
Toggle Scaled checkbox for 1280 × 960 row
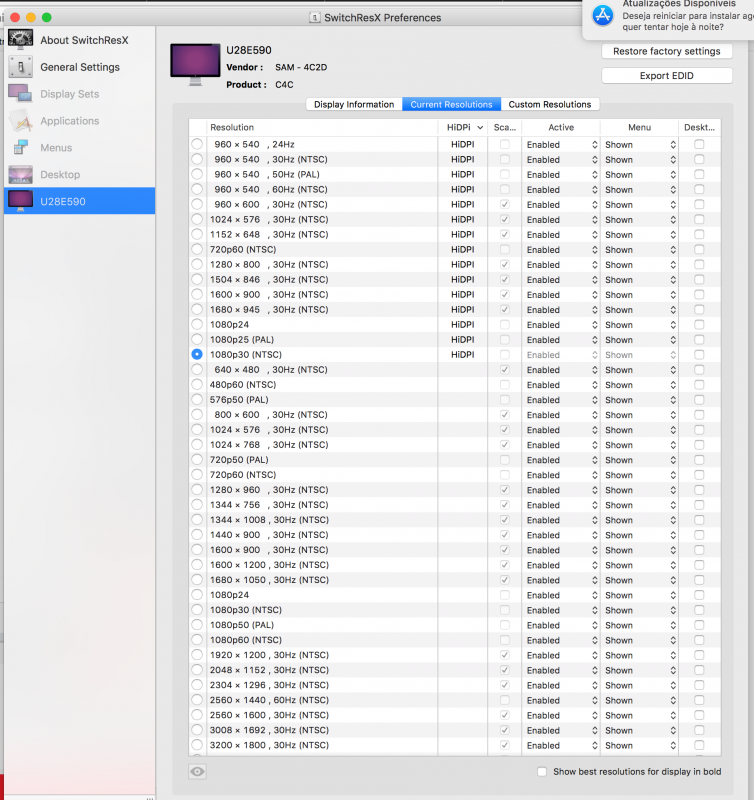505,489
